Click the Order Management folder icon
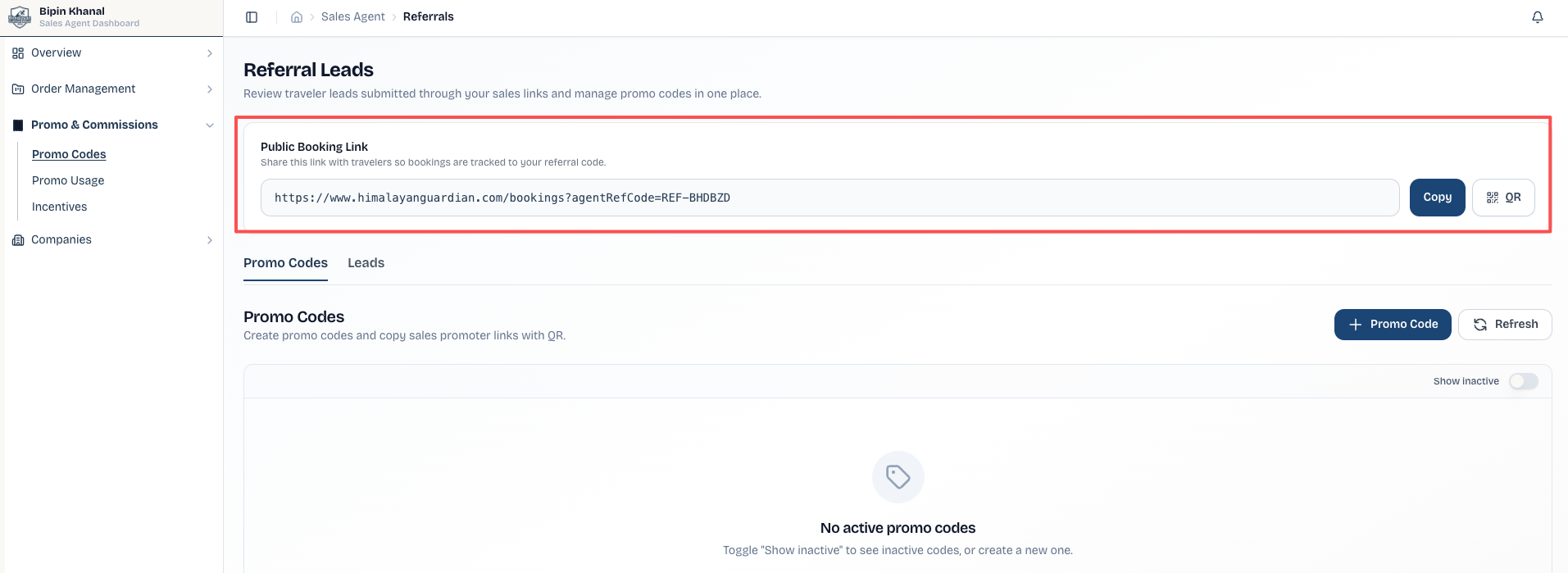Viewport: 1568px width, 573px height. [18, 89]
